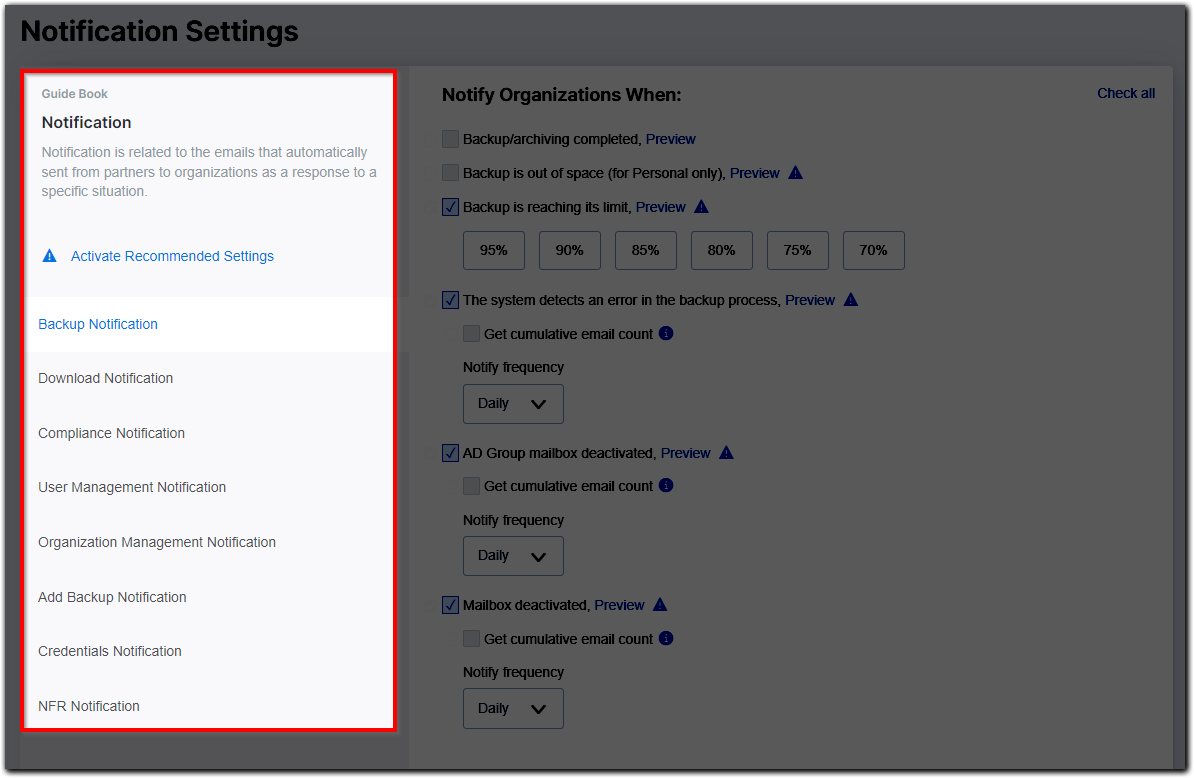The height and width of the screenshot is (778, 1194).
Task: Check Get cumulative email count under AD Group deactivation
Action: point(471,485)
